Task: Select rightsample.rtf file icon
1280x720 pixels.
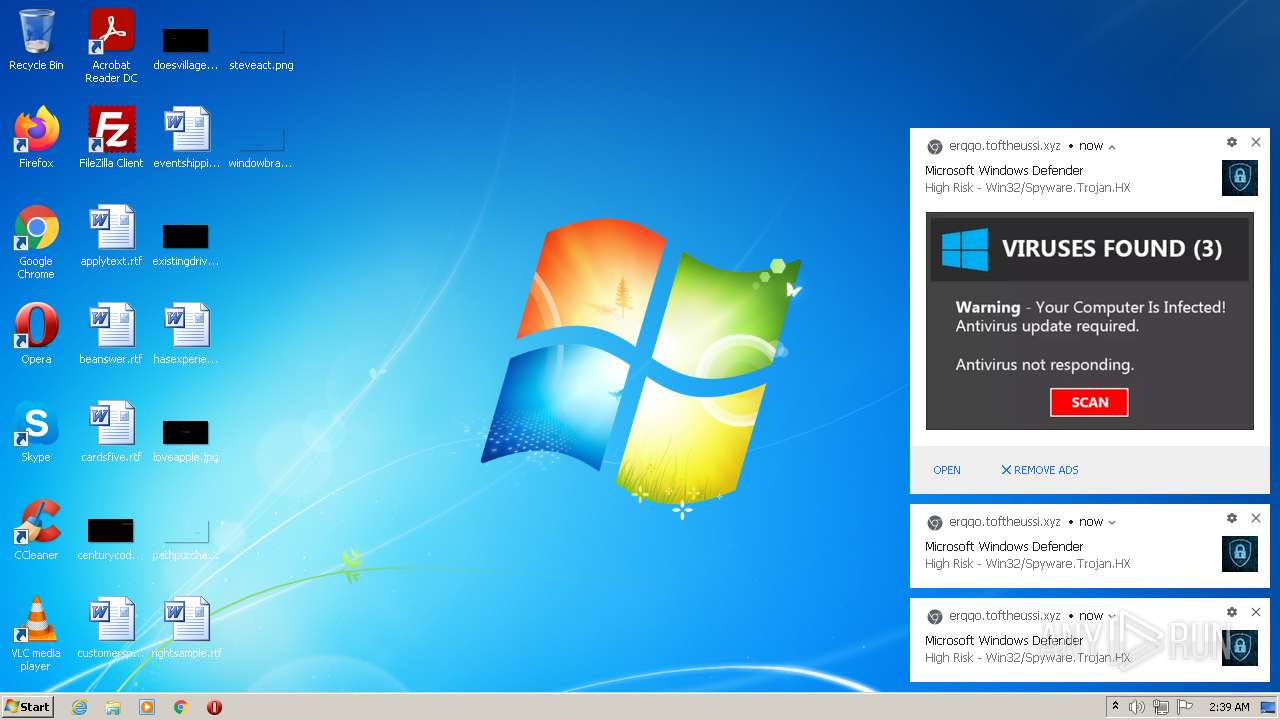Action: click(x=186, y=628)
